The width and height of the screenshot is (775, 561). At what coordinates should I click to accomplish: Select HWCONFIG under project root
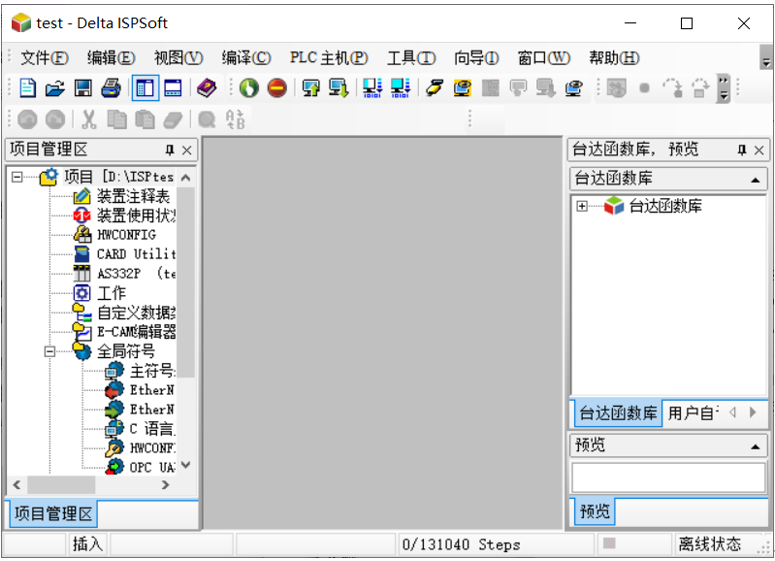pyautogui.click(x=127, y=235)
